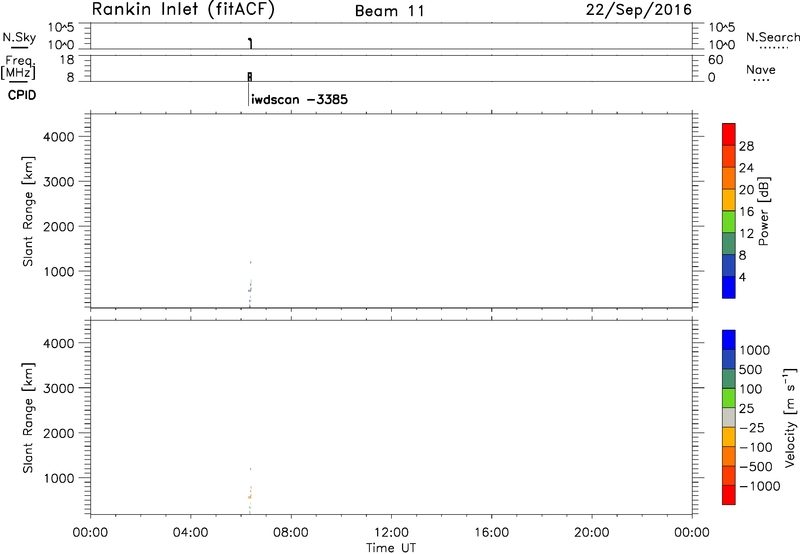Click the 28 tick on the Power colorbar
This screenshot has width=800, height=554.
746,146
